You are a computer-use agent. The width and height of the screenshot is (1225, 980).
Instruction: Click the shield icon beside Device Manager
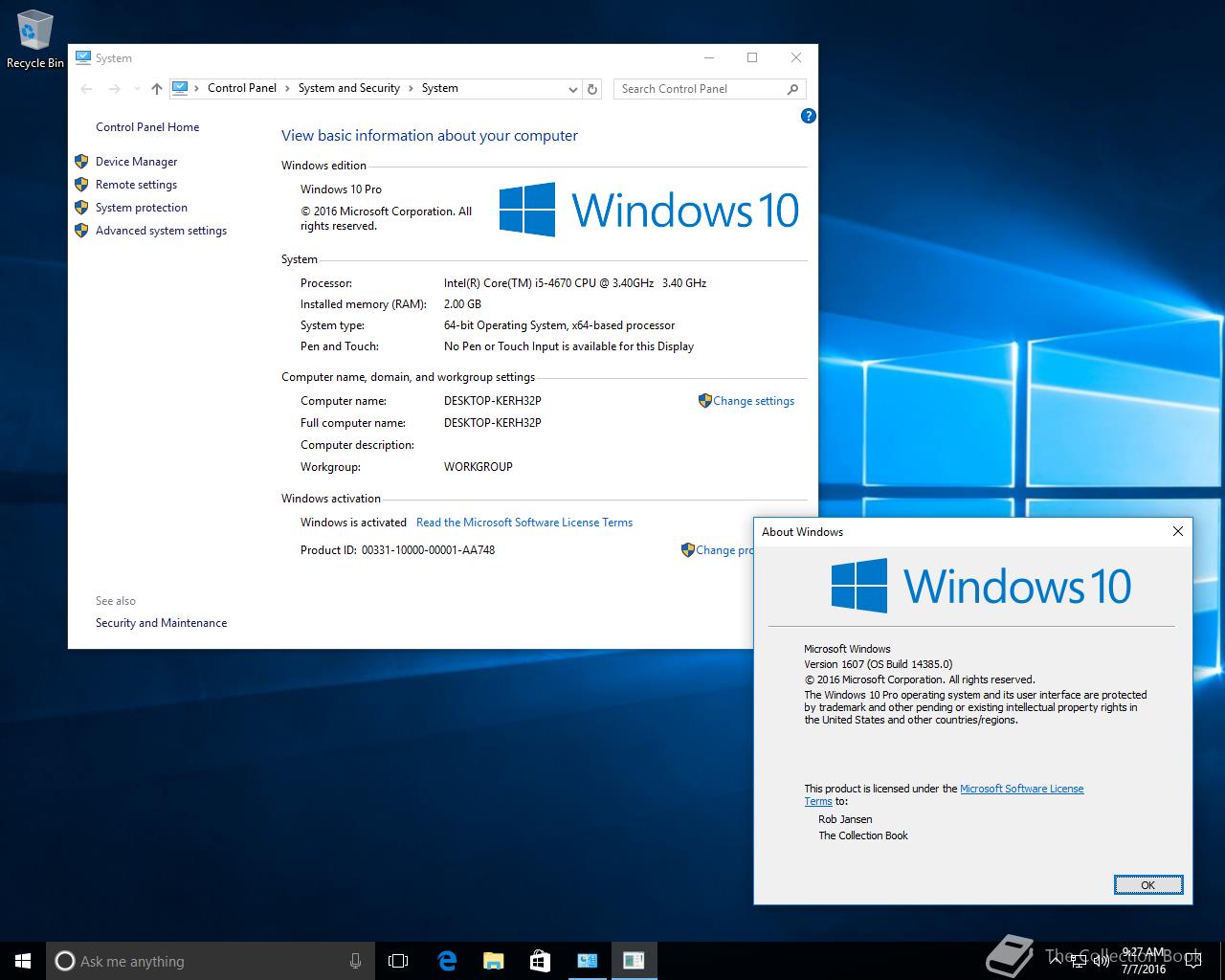pos(81,162)
